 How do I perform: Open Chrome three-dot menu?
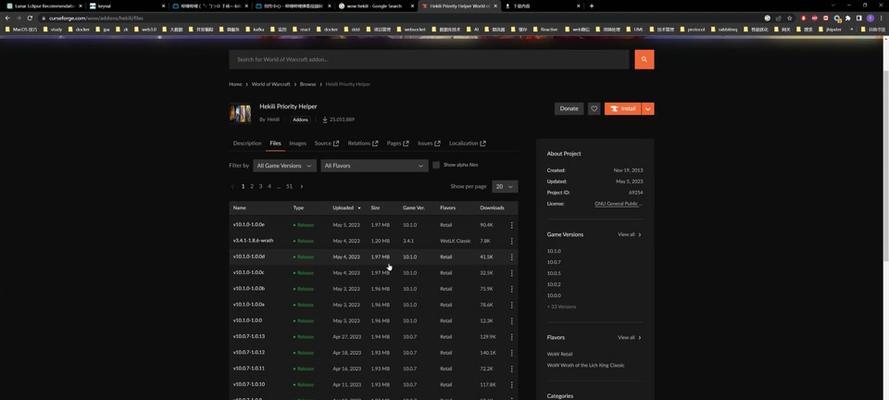pyautogui.click(x=881, y=18)
